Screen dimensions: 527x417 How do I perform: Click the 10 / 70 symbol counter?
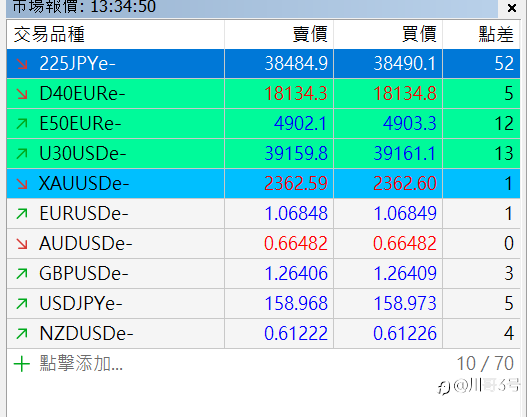[485, 364]
